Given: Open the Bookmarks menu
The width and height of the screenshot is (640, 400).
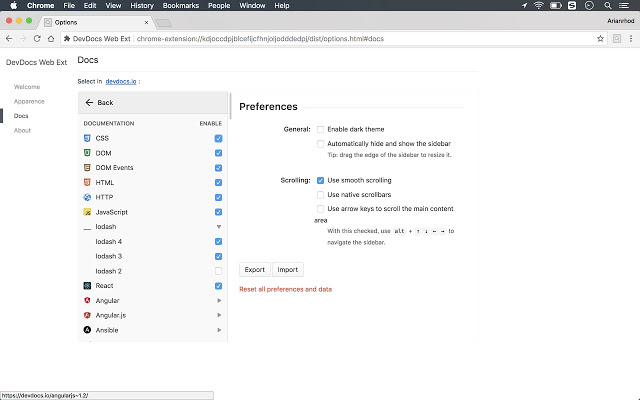Looking at the screenshot, I should [181, 5].
